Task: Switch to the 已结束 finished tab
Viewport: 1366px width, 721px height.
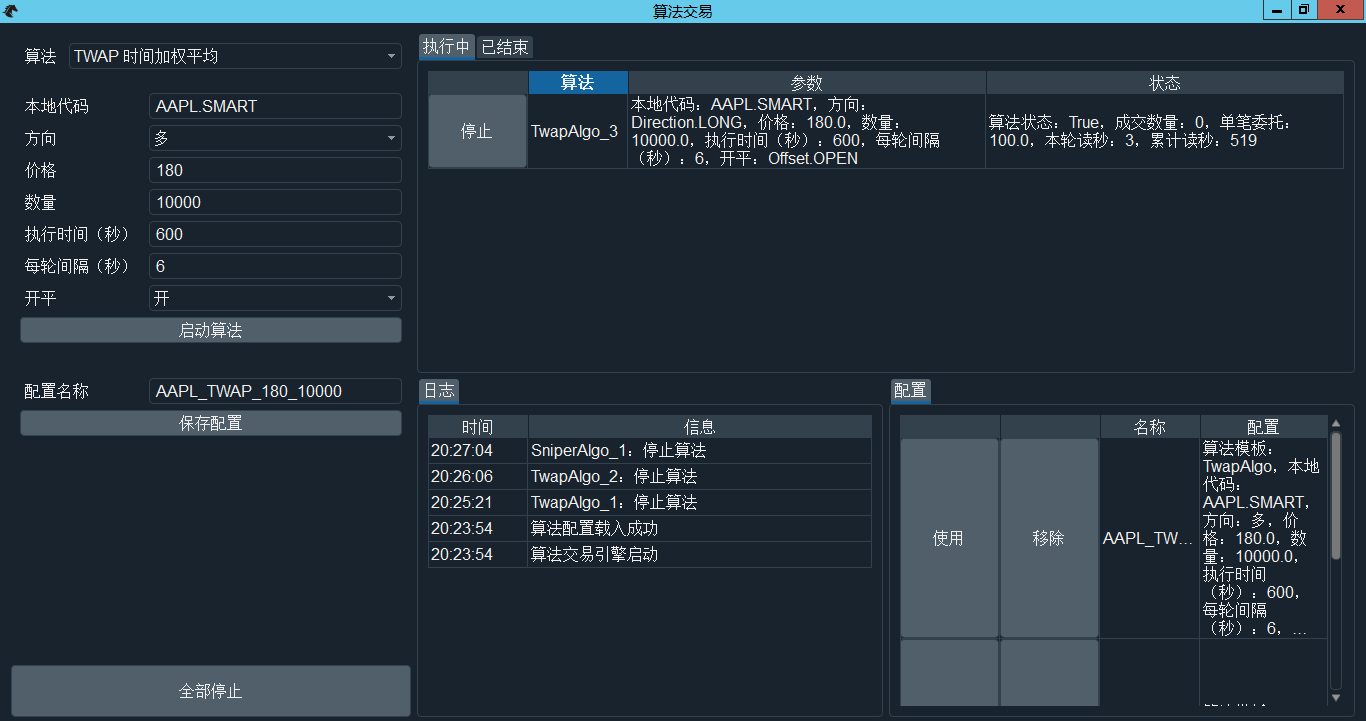Action: 505,47
